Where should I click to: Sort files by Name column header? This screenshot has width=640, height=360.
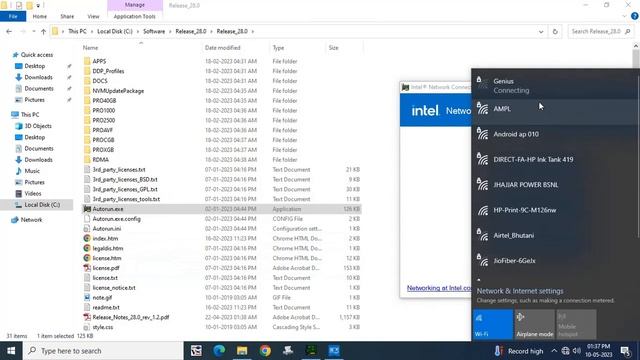click(90, 48)
